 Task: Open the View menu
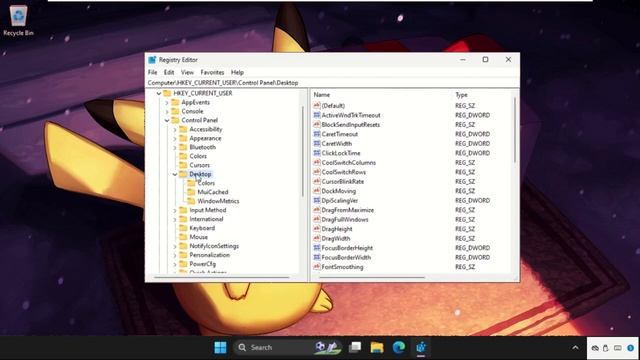[x=187, y=72]
